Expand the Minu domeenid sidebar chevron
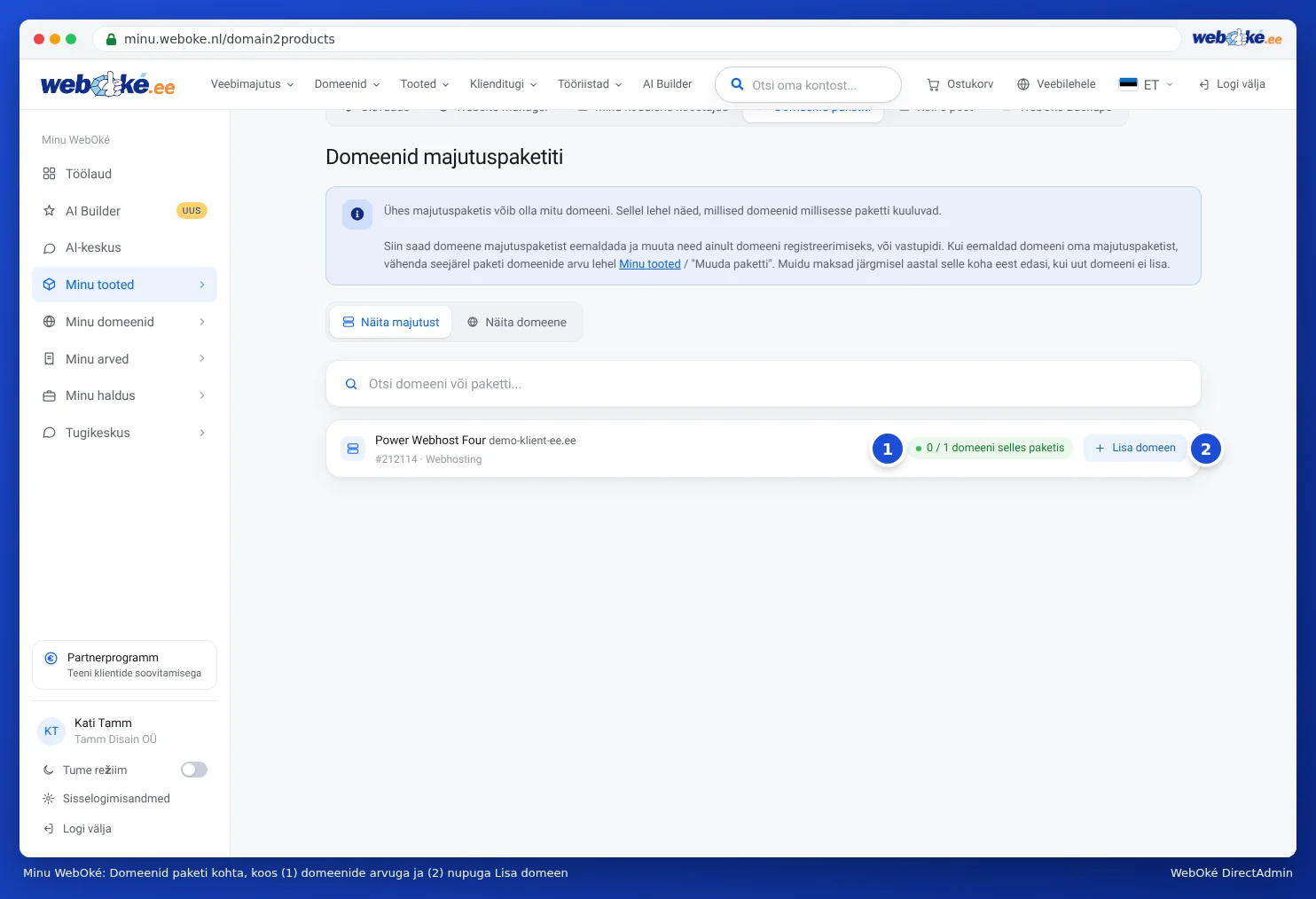 tap(202, 322)
